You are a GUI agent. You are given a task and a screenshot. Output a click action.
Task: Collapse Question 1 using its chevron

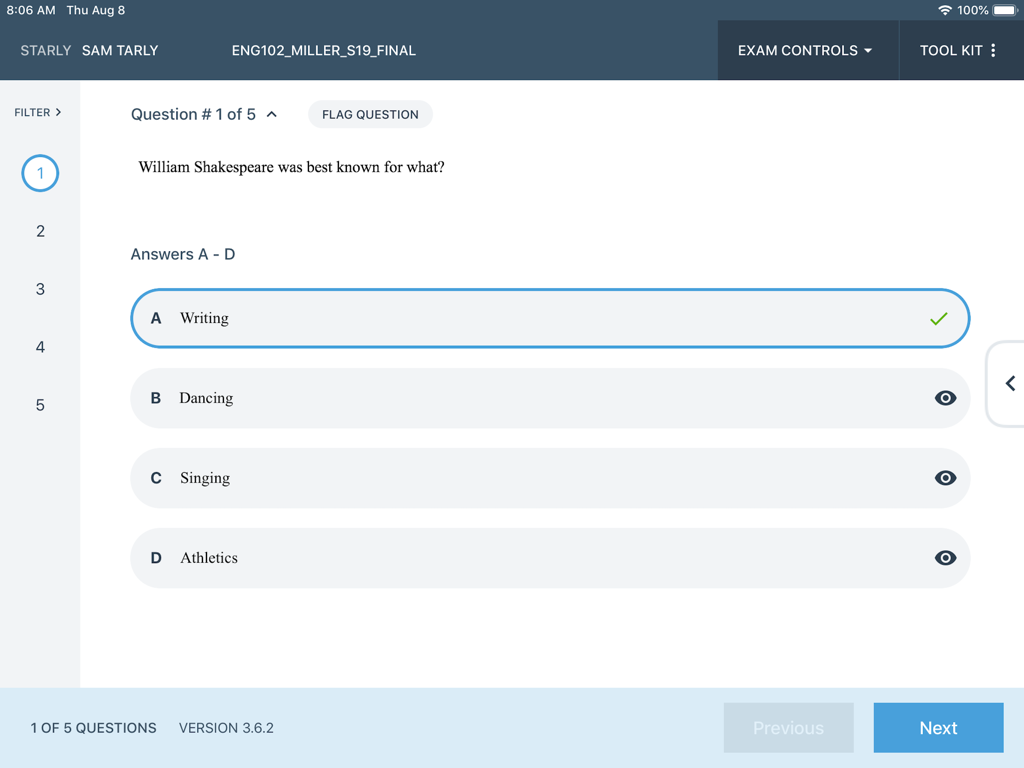click(x=269, y=114)
